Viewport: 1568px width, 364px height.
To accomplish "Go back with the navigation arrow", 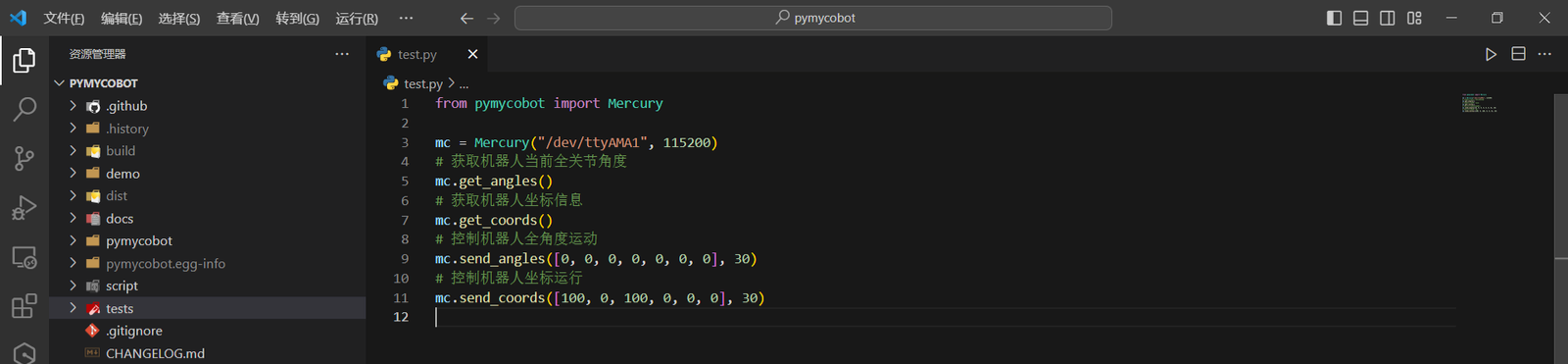I will click(466, 18).
